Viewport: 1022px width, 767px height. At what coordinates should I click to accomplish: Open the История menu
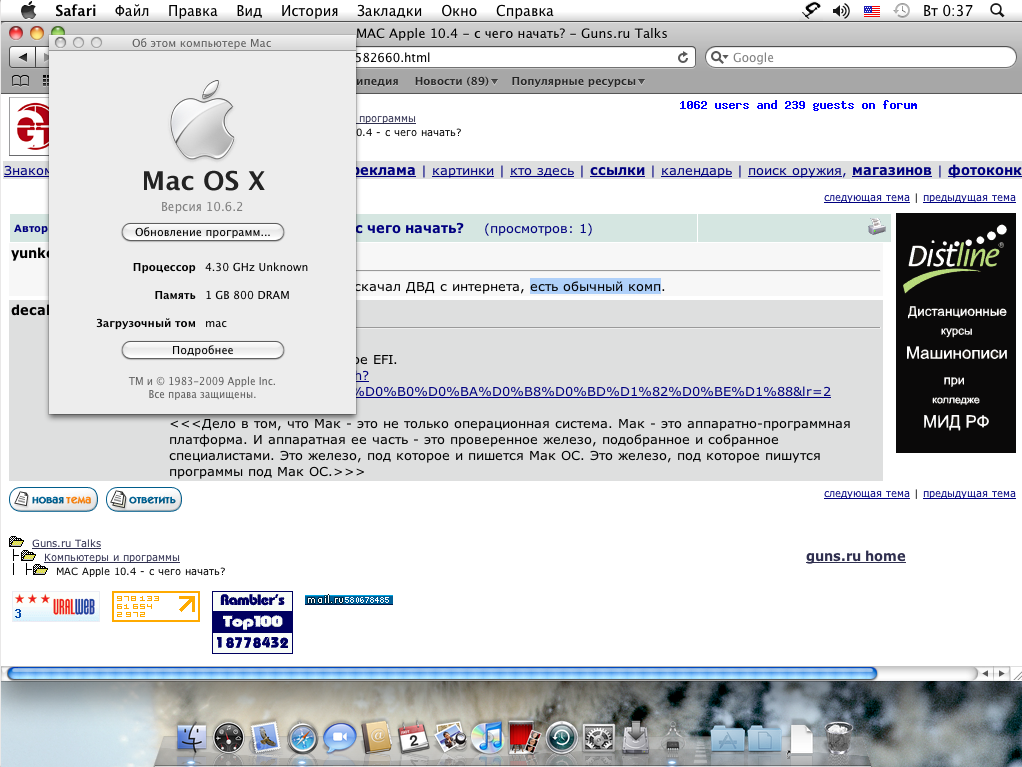309,11
